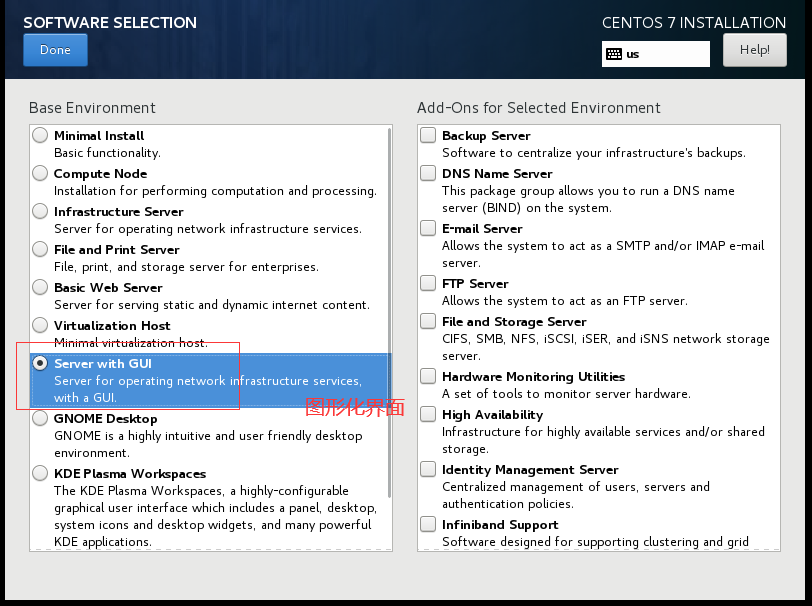
Task: Enable High Availability checkbox
Action: [x=428, y=414]
